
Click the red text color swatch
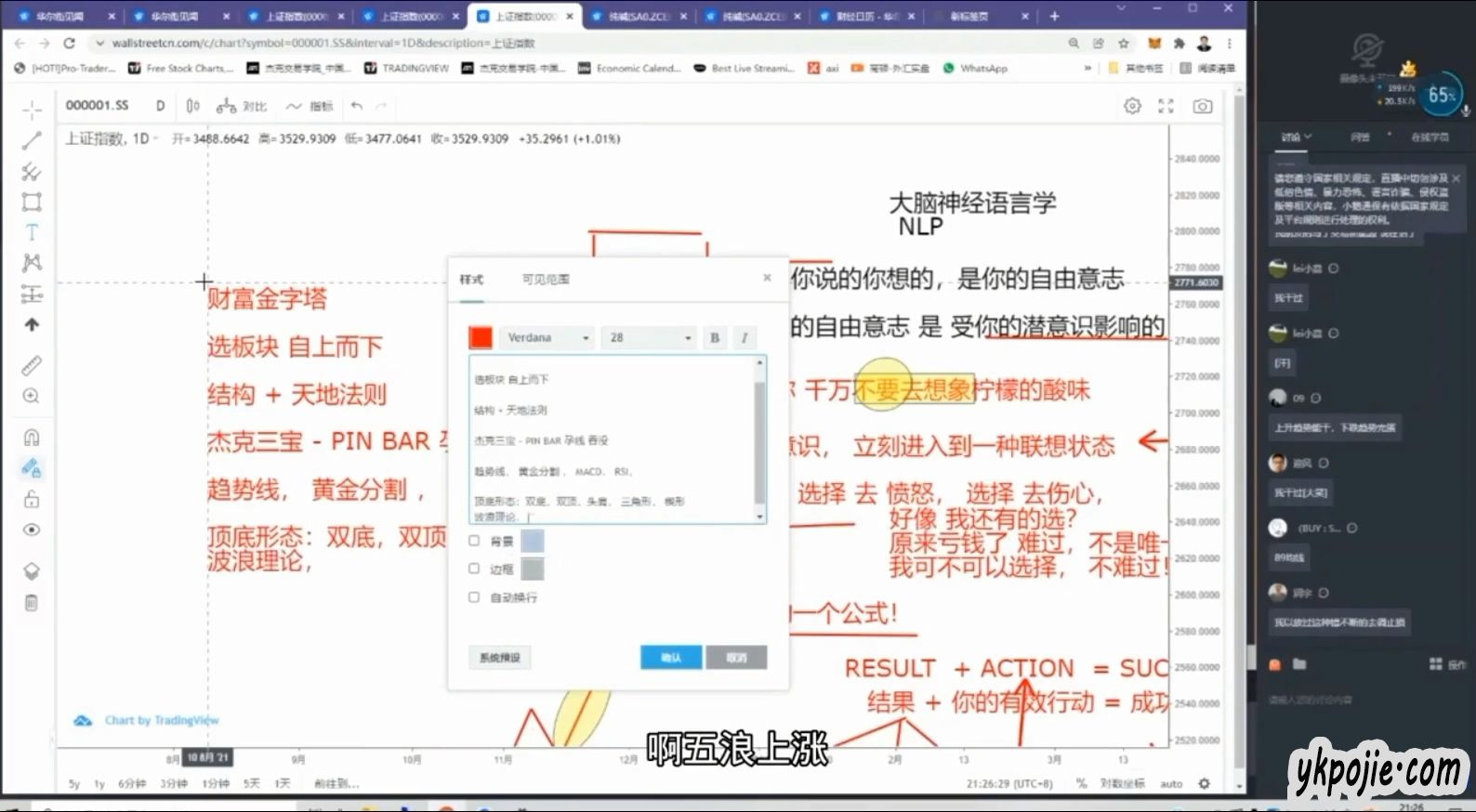point(481,337)
